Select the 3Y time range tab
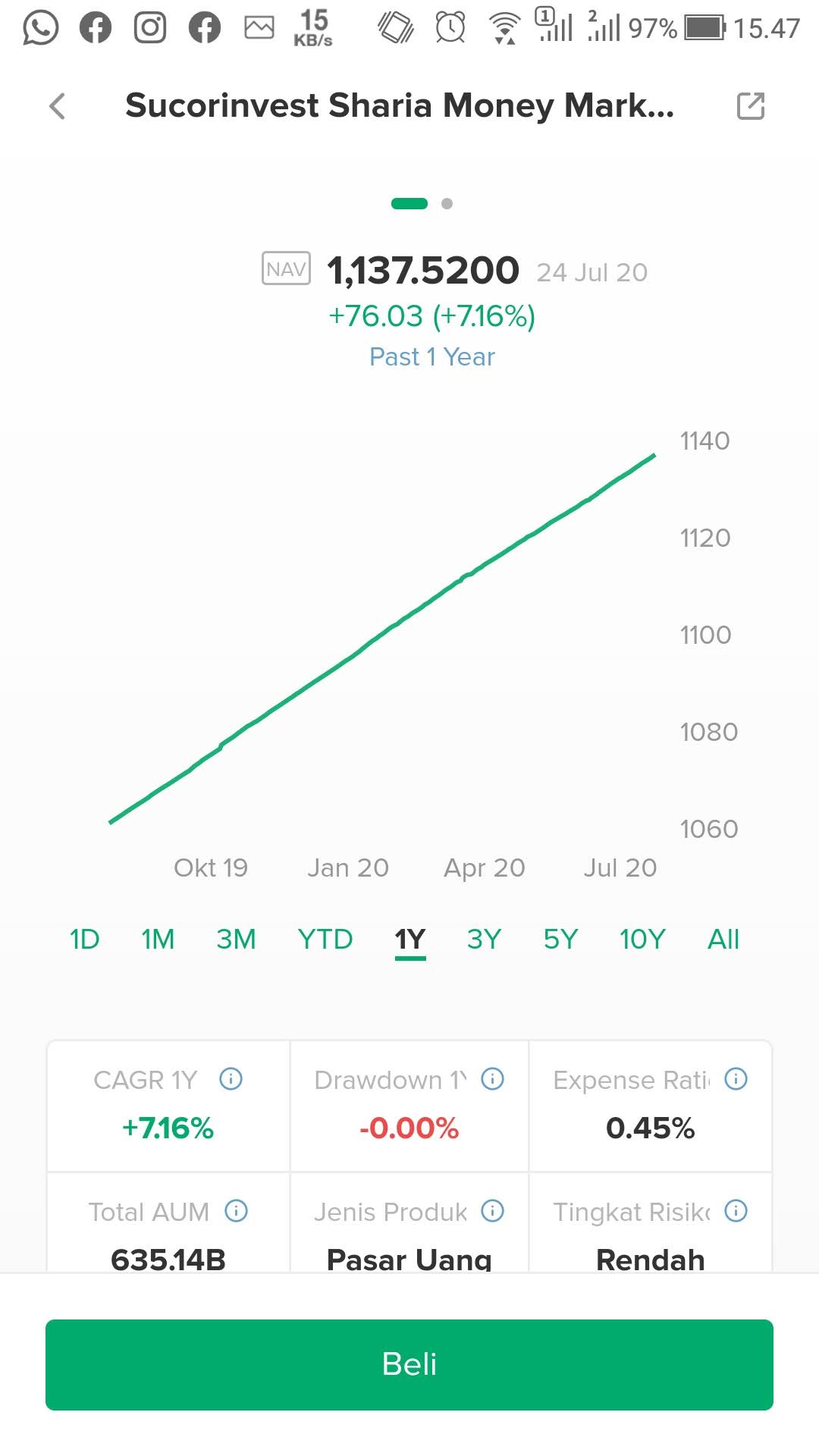Image resolution: width=819 pixels, height=1456 pixels. 484,940
